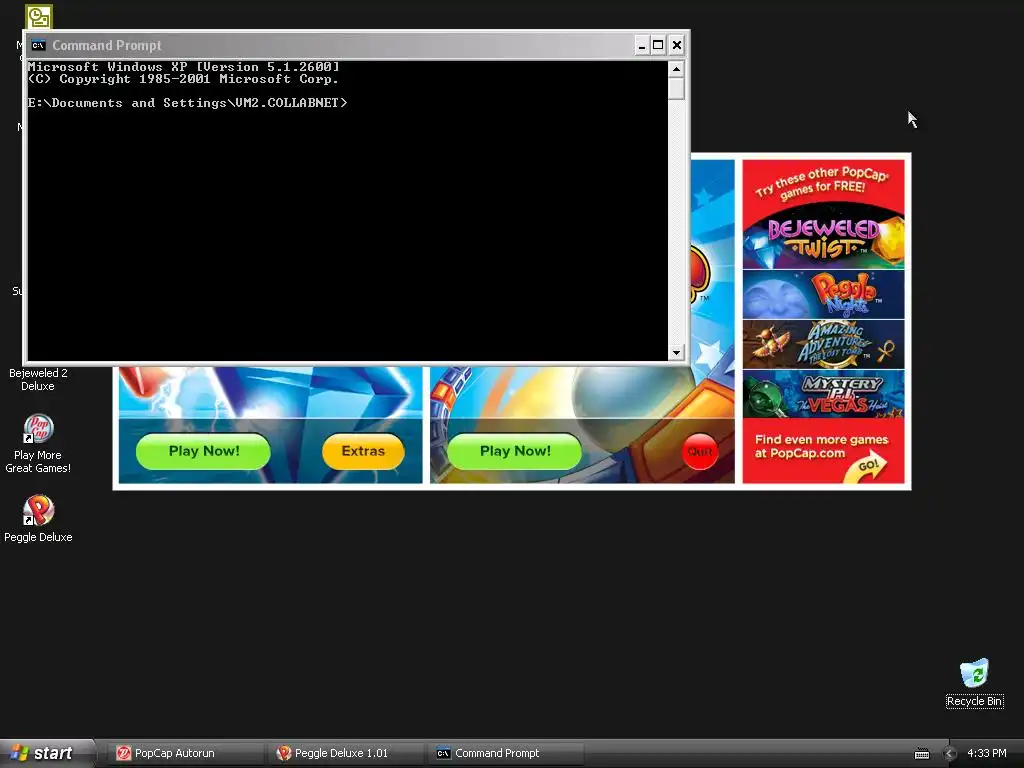Open Extras in PopCap Autorun
Viewport: 1024px width, 768px height.
363,451
